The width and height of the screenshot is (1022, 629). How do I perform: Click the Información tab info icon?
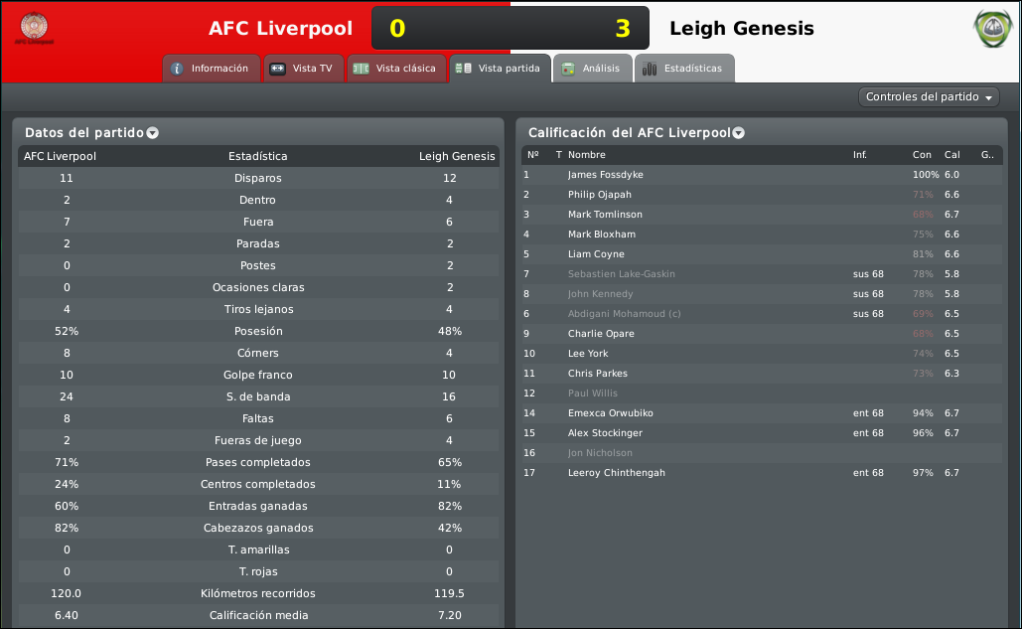point(177,68)
